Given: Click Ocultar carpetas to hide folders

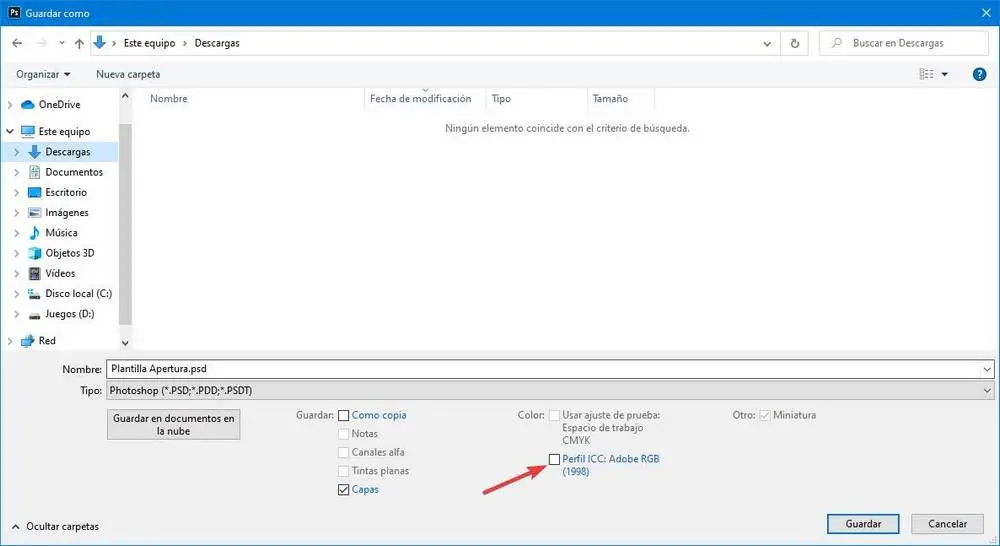Looking at the screenshot, I should point(55,527).
